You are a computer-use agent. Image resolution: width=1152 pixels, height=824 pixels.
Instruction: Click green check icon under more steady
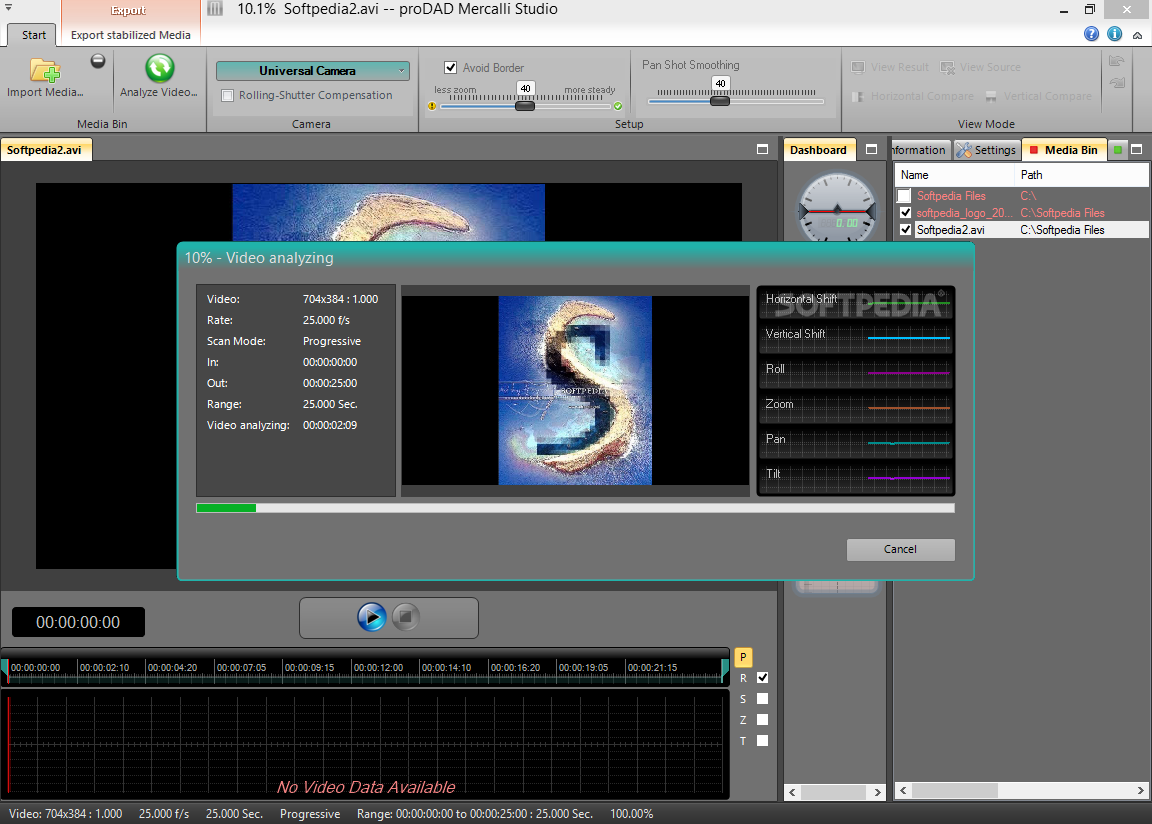[x=618, y=106]
